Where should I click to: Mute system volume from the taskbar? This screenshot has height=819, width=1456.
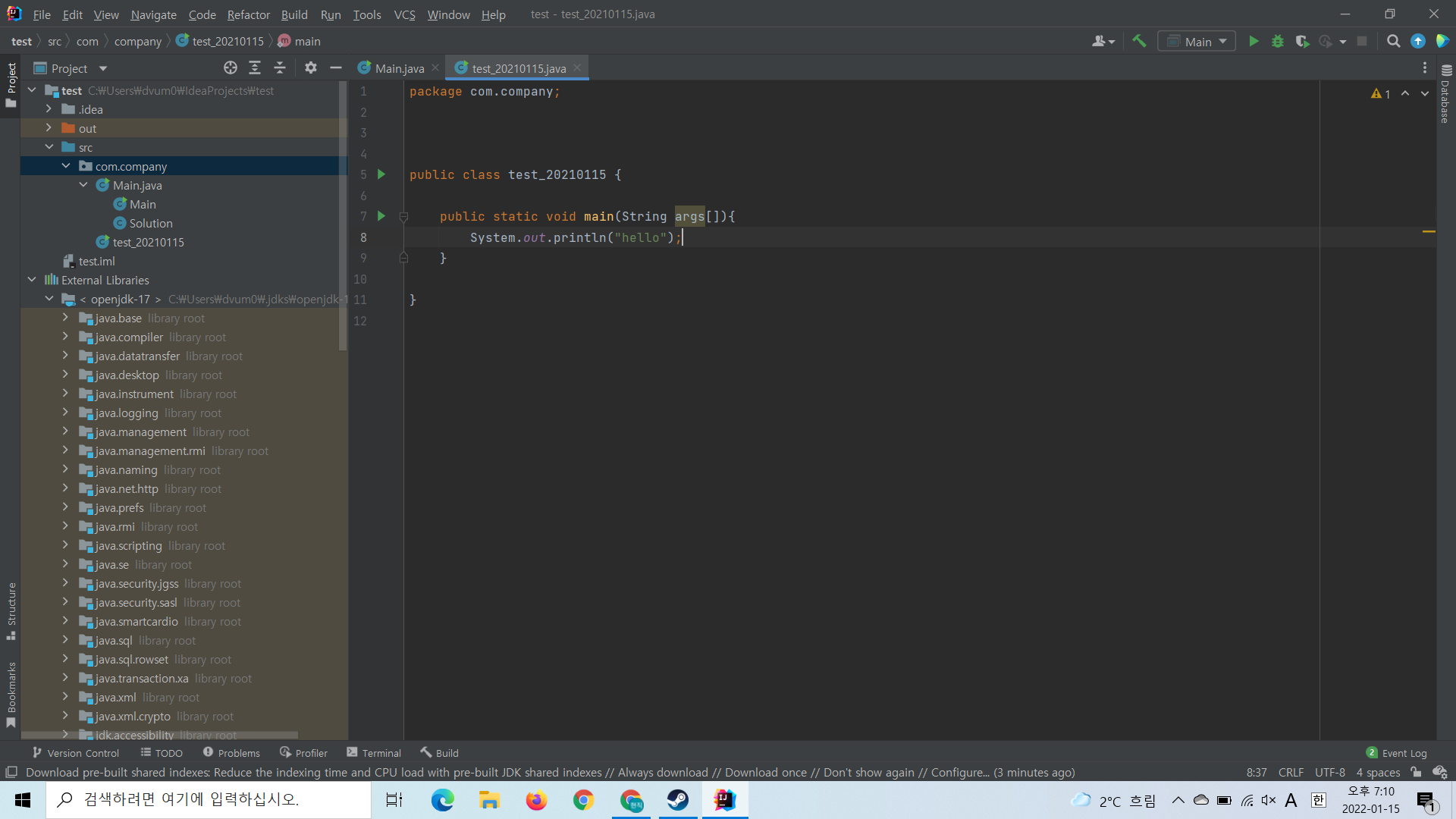pos(1269,800)
